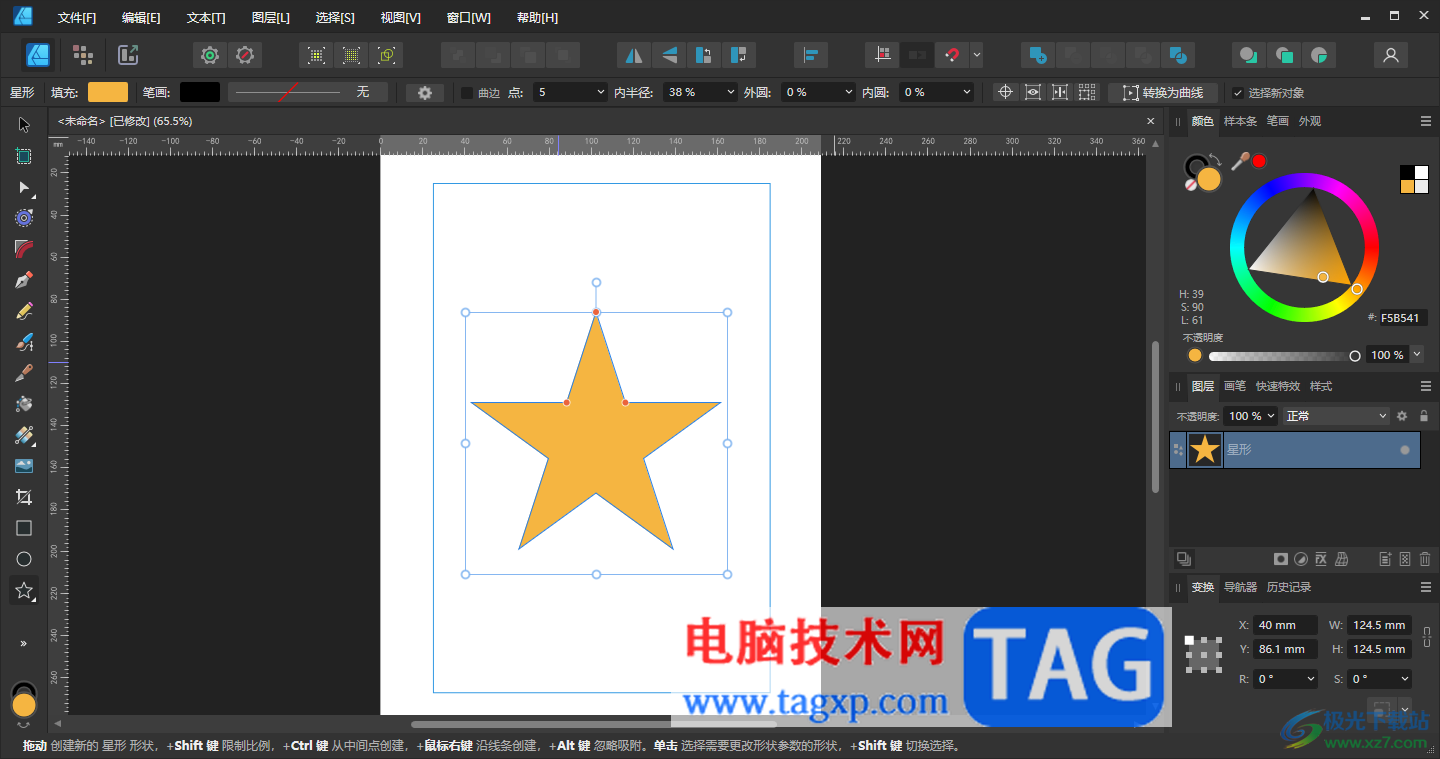
Task: Flip selection horizontally
Action: (632, 55)
